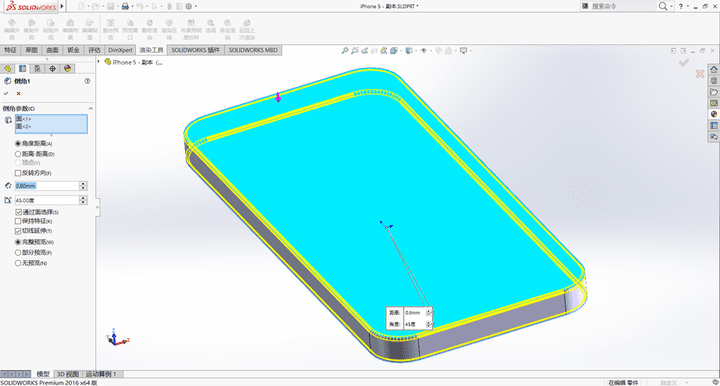Switch to the SOLIDWORKS 插件 tab

(196, 50)
